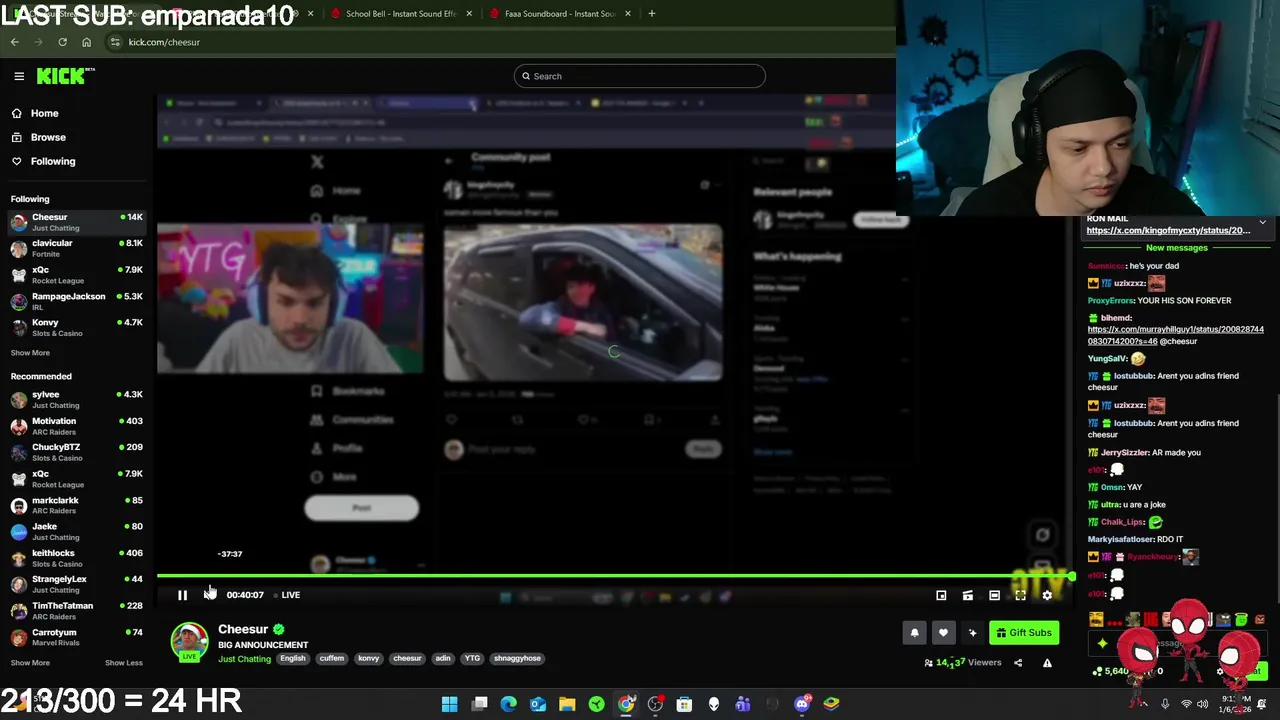
Task: Open the Windows Start menu
Action: tap(450, 704)
